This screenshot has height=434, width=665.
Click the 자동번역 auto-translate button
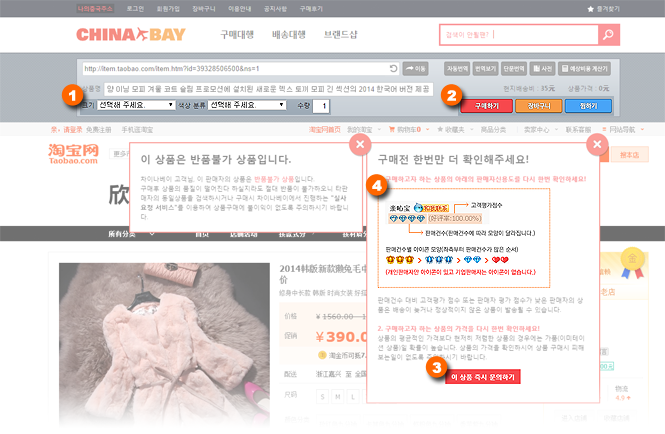[x=457, y=69]
